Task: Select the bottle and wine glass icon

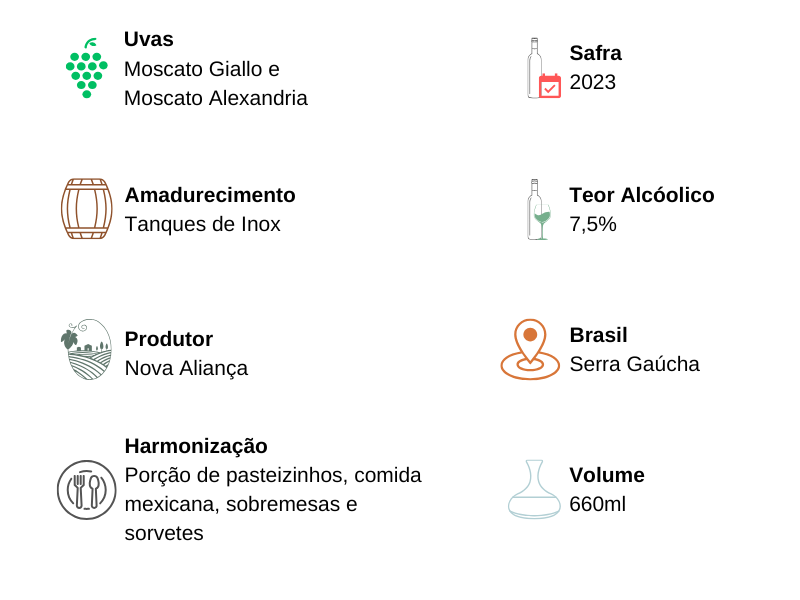Action: click(x=539, y=209)
